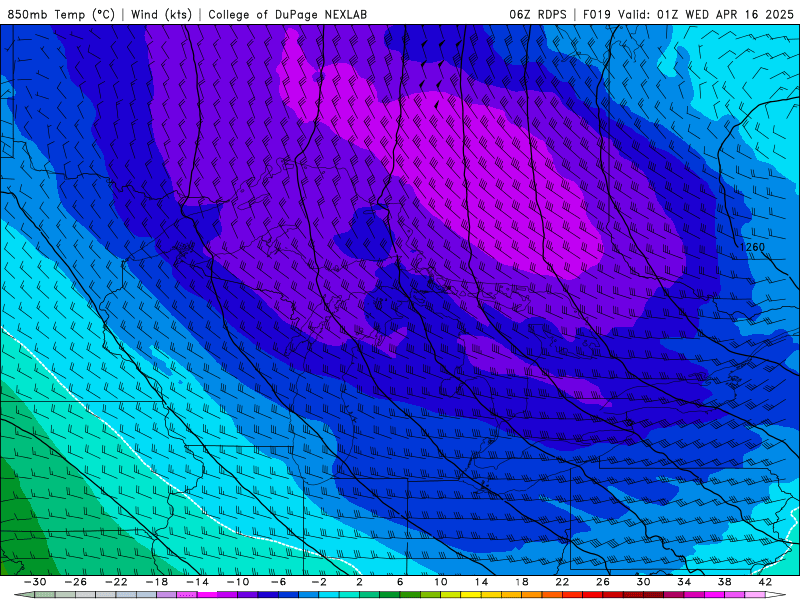800x600 pixels.
Task: Click the 30 color scale label
Action: point(643,582)
